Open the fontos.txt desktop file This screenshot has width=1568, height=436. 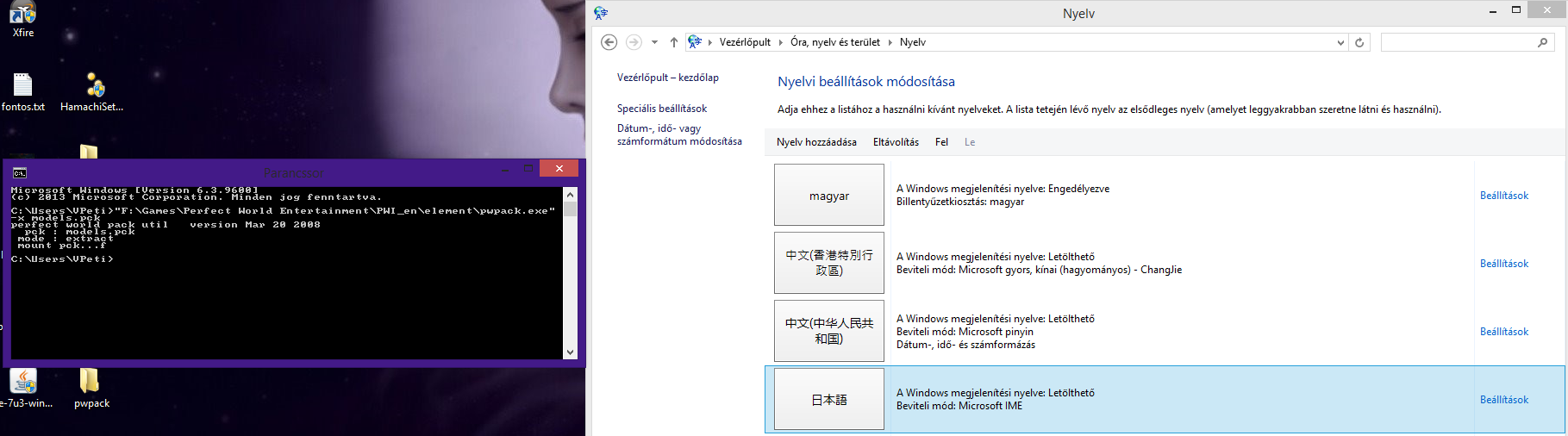pyautogui.click(x=23, y=85)
